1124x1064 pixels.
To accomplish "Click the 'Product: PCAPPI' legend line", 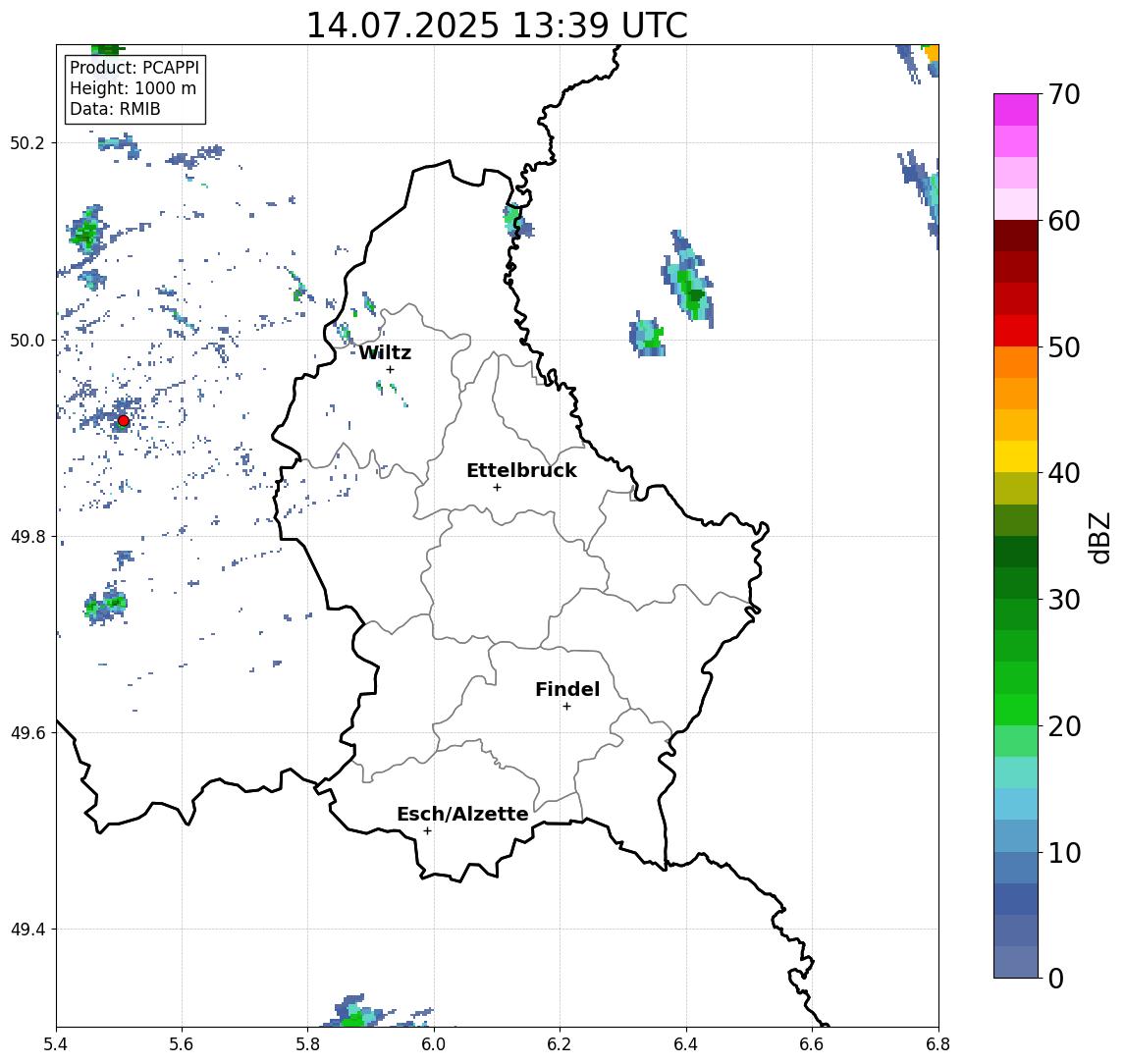I will tap(134, 68).
